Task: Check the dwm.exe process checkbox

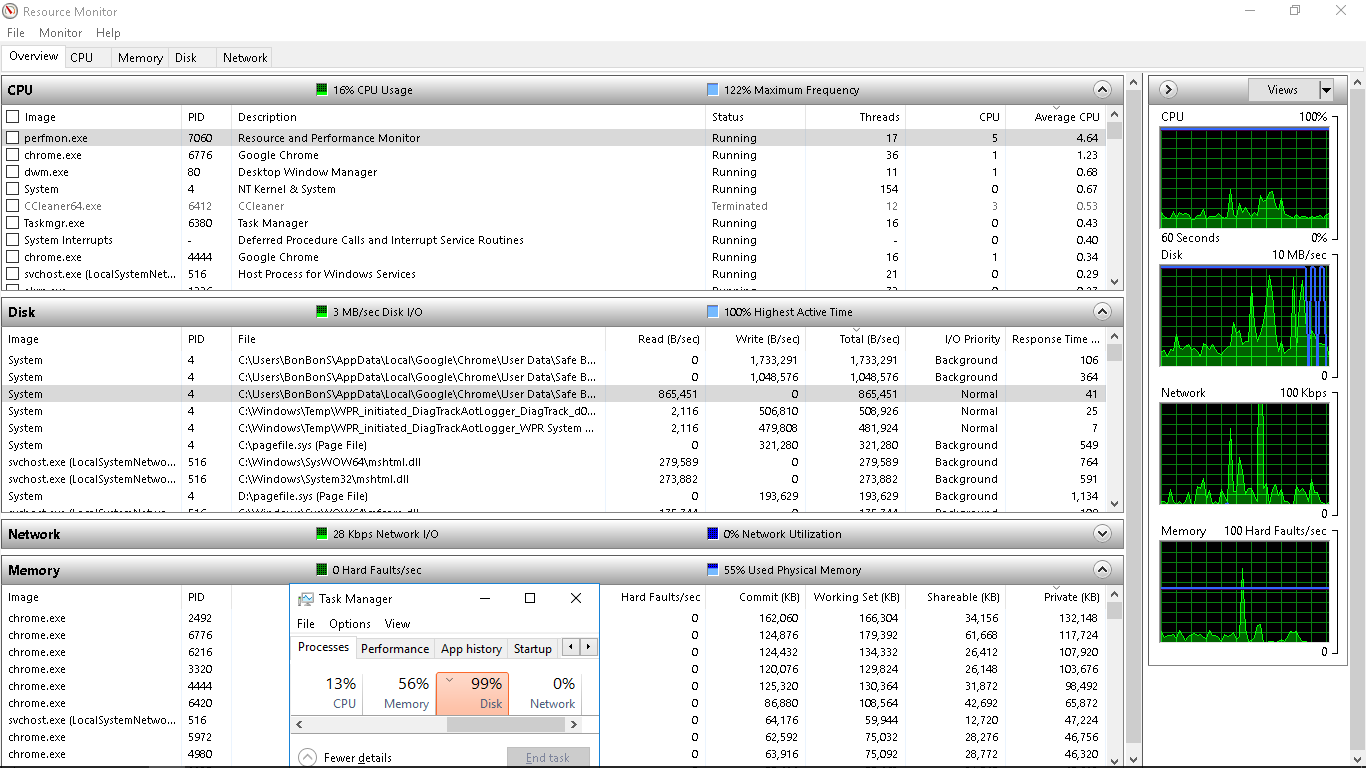Action: (13, 172)
